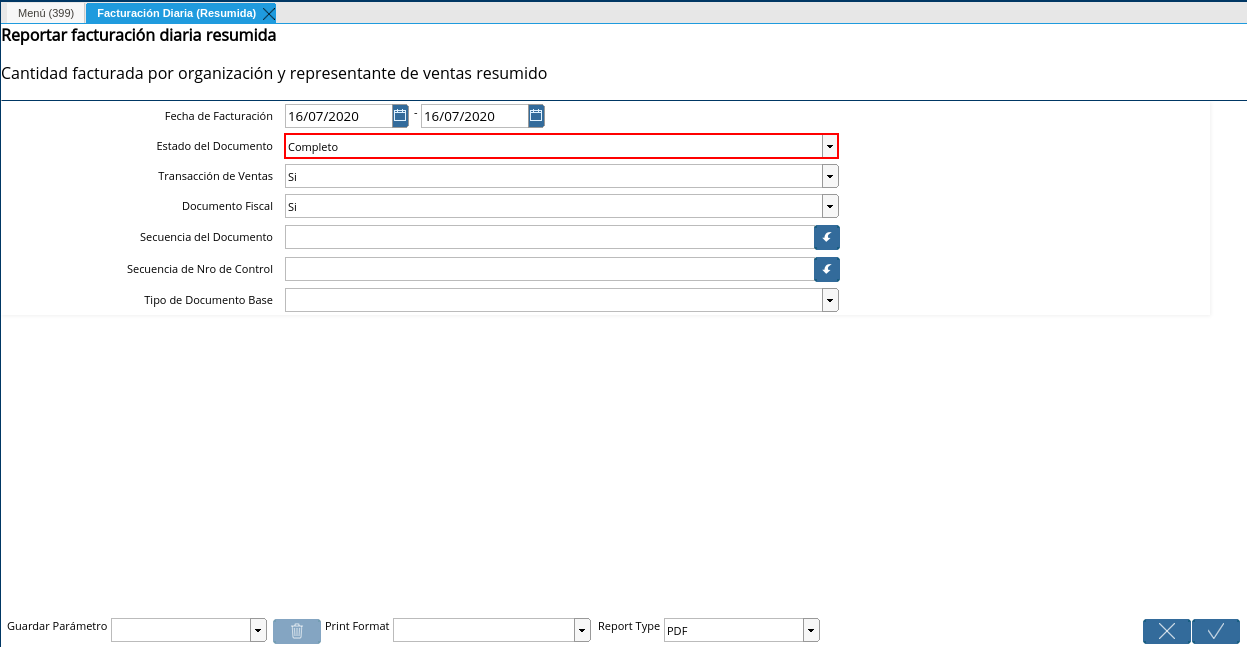The width and height of the screenshot is (1247, 647).
Task: Click the Report Type field showing PDF
Action: point(734,630)
